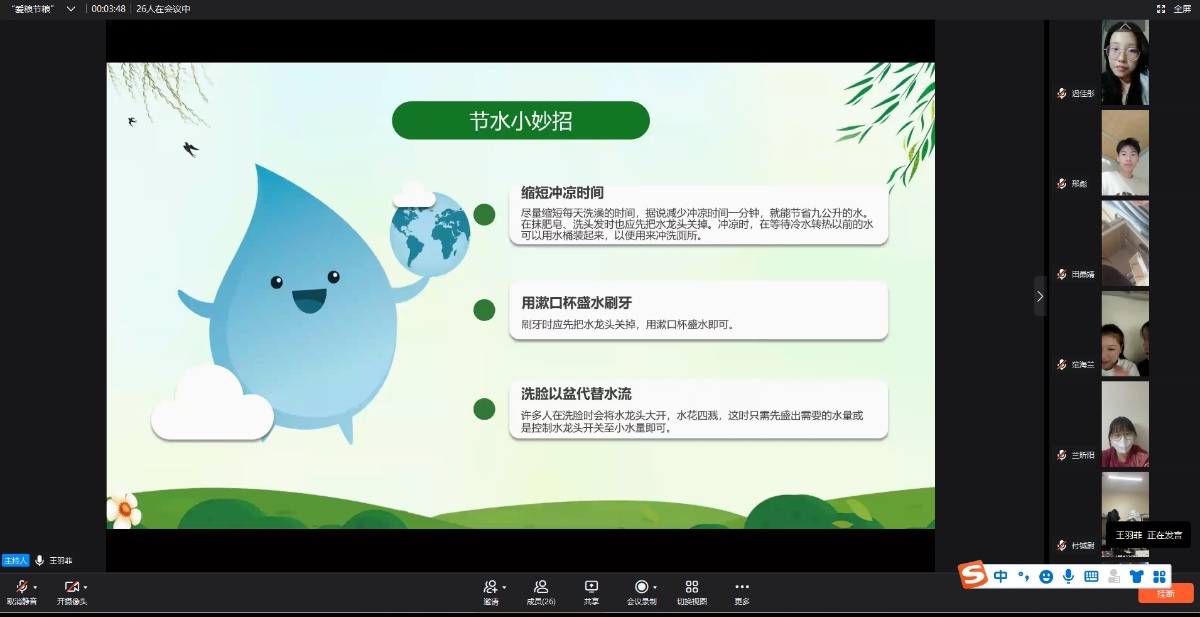
Task: Open the emoji panel in the Sogou bar
Action: click(1046, 576)
